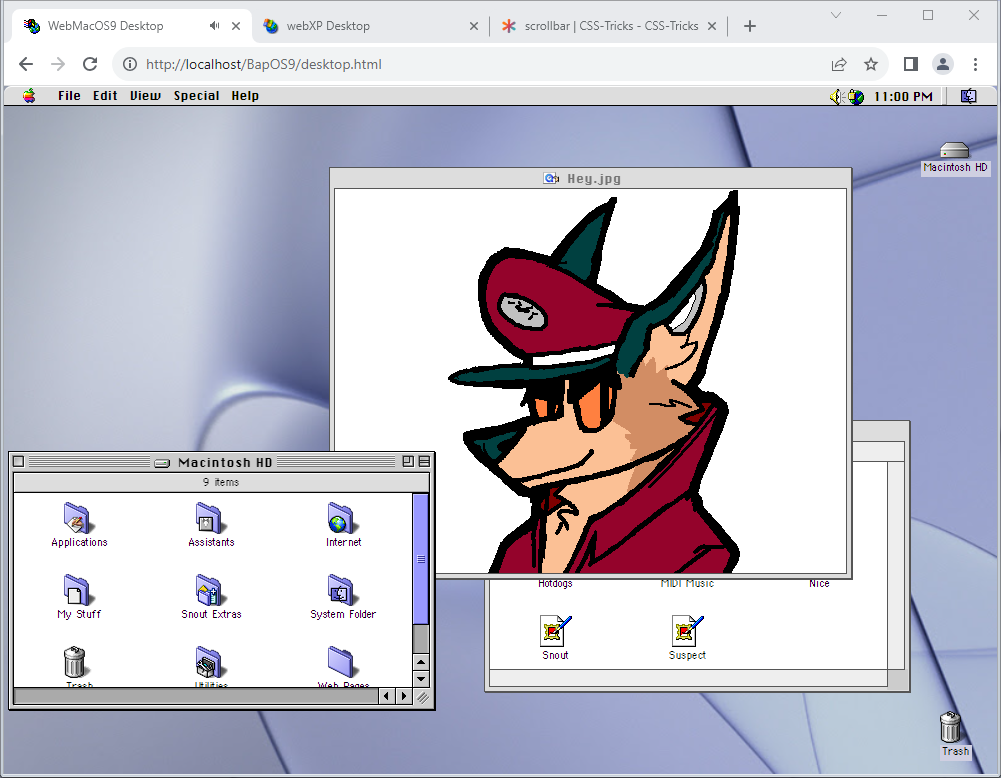Screen dimensions: 1001x778
Task: Open the File menu
Action: 69,96
